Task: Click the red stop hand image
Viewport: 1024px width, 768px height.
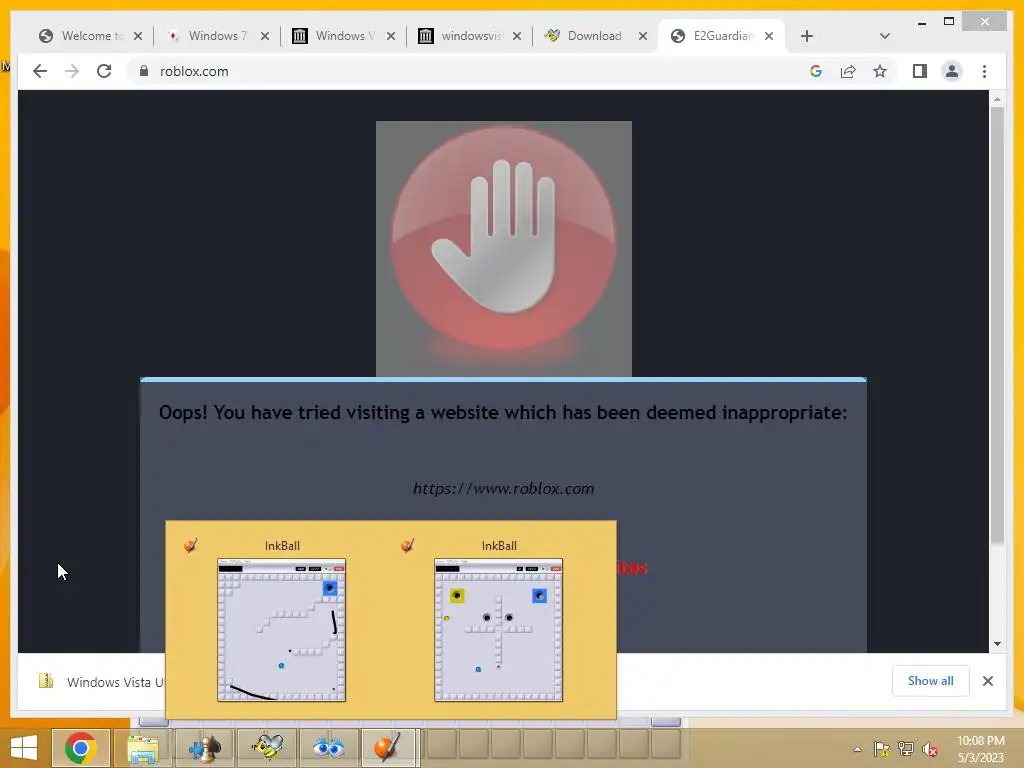Action: [x=504, y=249]
